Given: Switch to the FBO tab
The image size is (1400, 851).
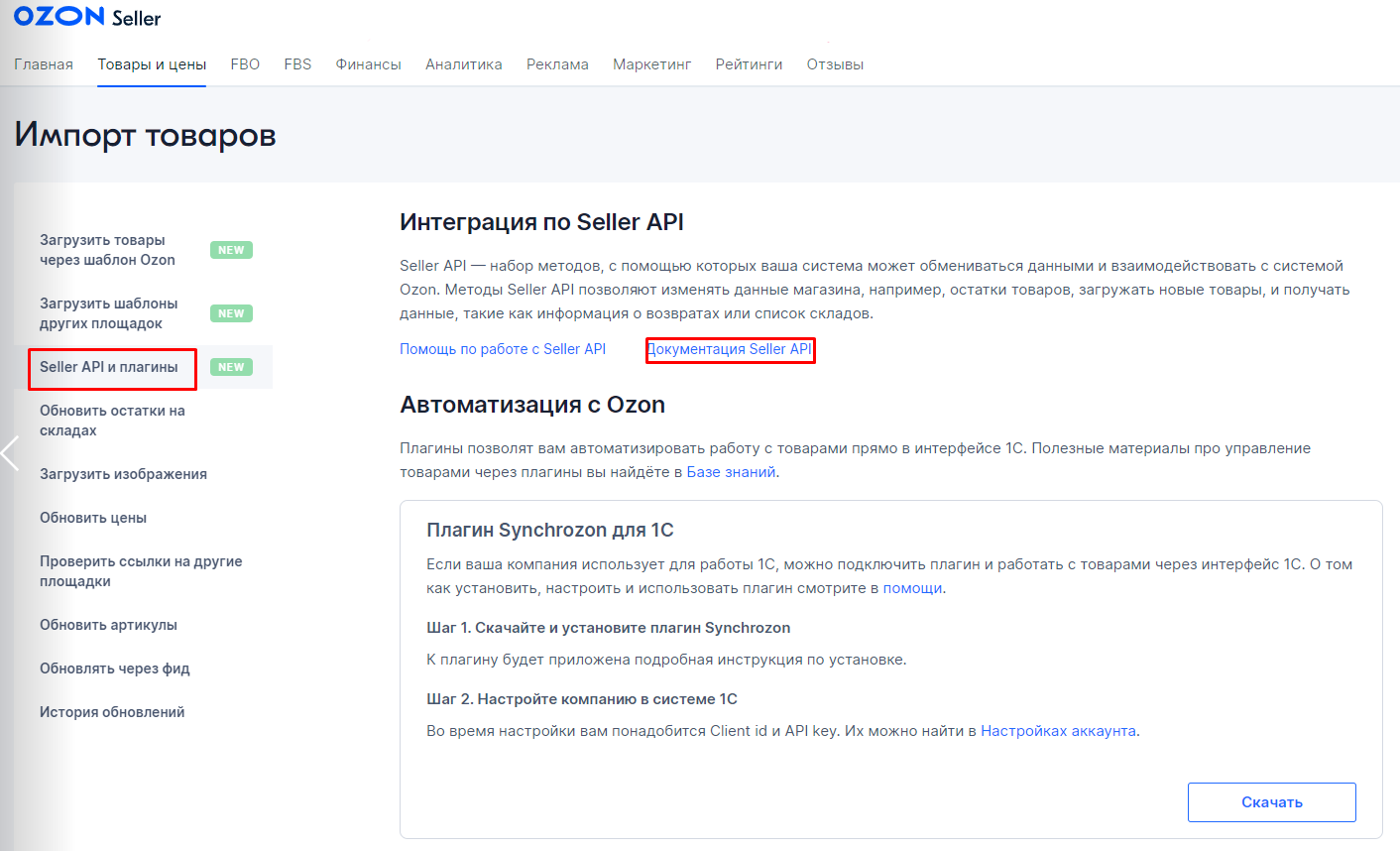Looking at the screenshot, I should 245,64.
